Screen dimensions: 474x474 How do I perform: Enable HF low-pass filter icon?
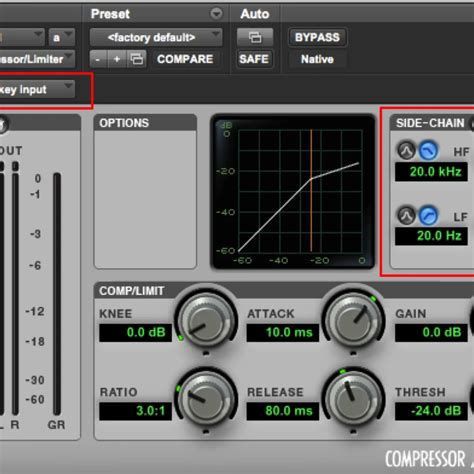(428, 150)
